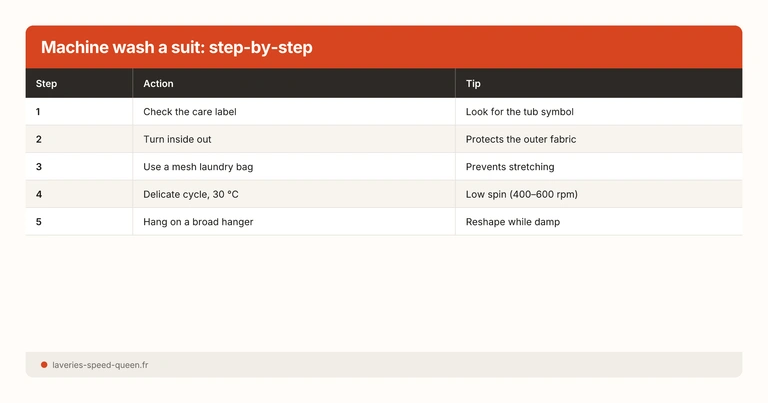Screen dimensions: 768x403
Task: Click the "Reshape while damp" tip cell
Action: 512,222
